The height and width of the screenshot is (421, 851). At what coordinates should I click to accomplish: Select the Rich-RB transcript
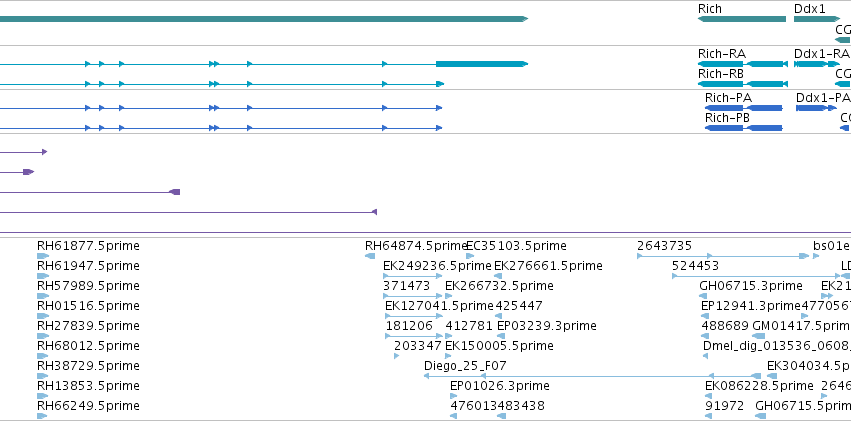coord(743,84)
